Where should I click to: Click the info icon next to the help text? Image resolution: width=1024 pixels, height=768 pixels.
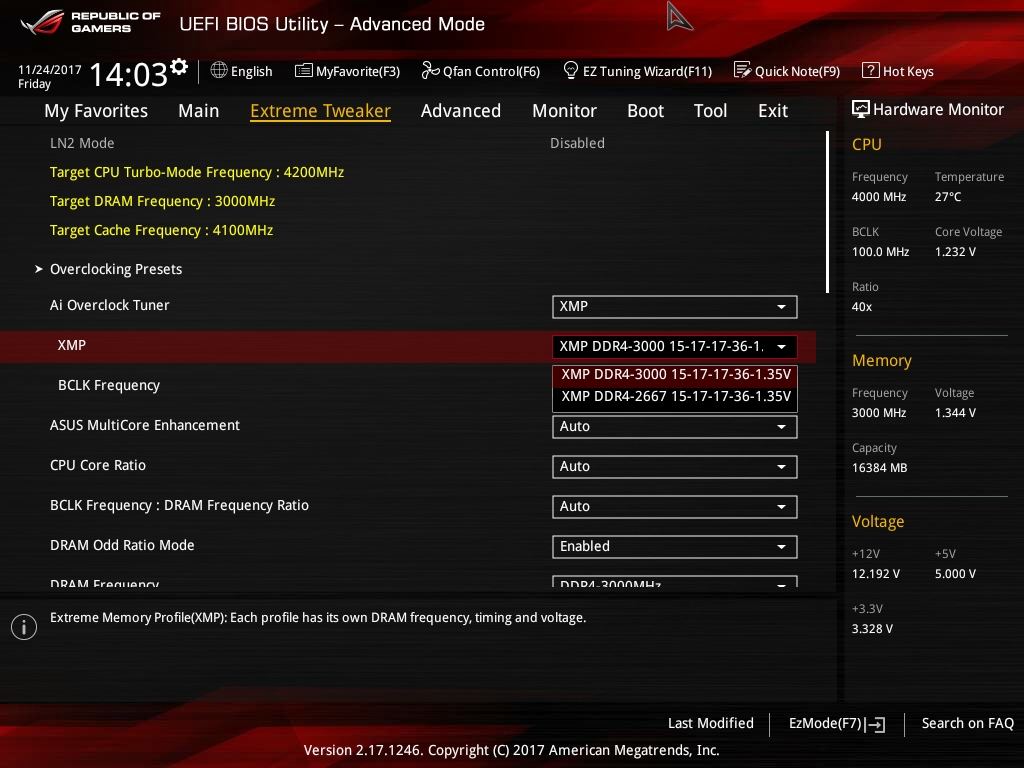(24, 627)
